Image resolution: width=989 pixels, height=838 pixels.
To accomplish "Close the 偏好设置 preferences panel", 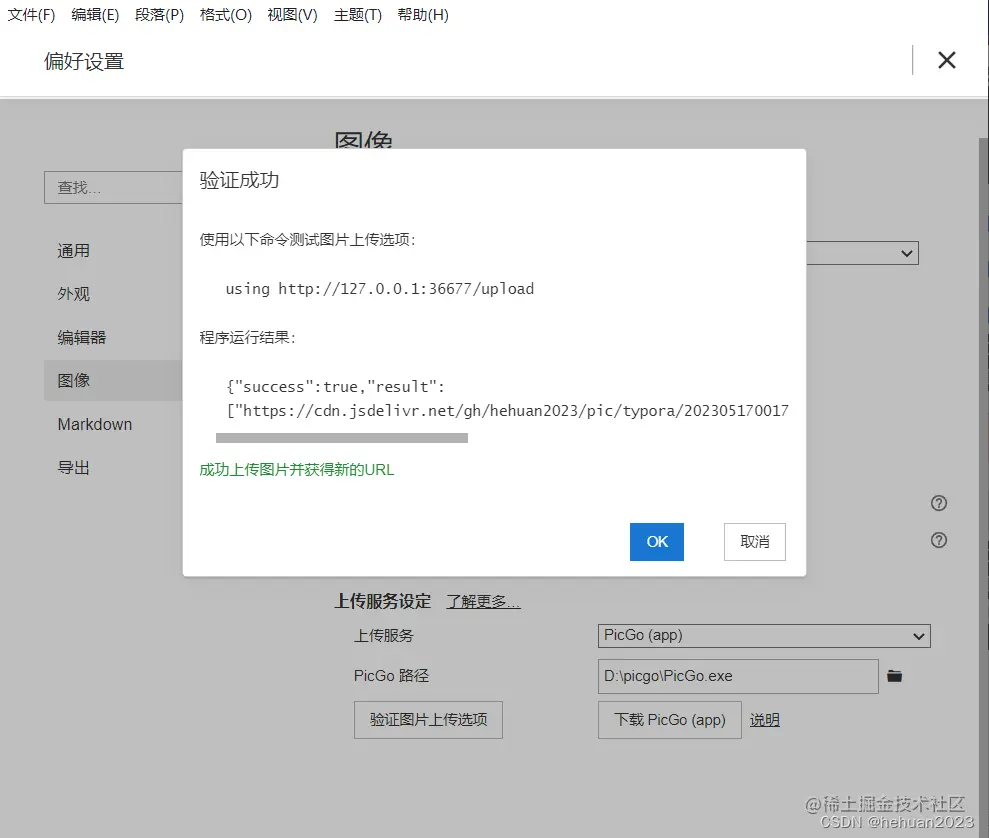I will coord(947,61).
